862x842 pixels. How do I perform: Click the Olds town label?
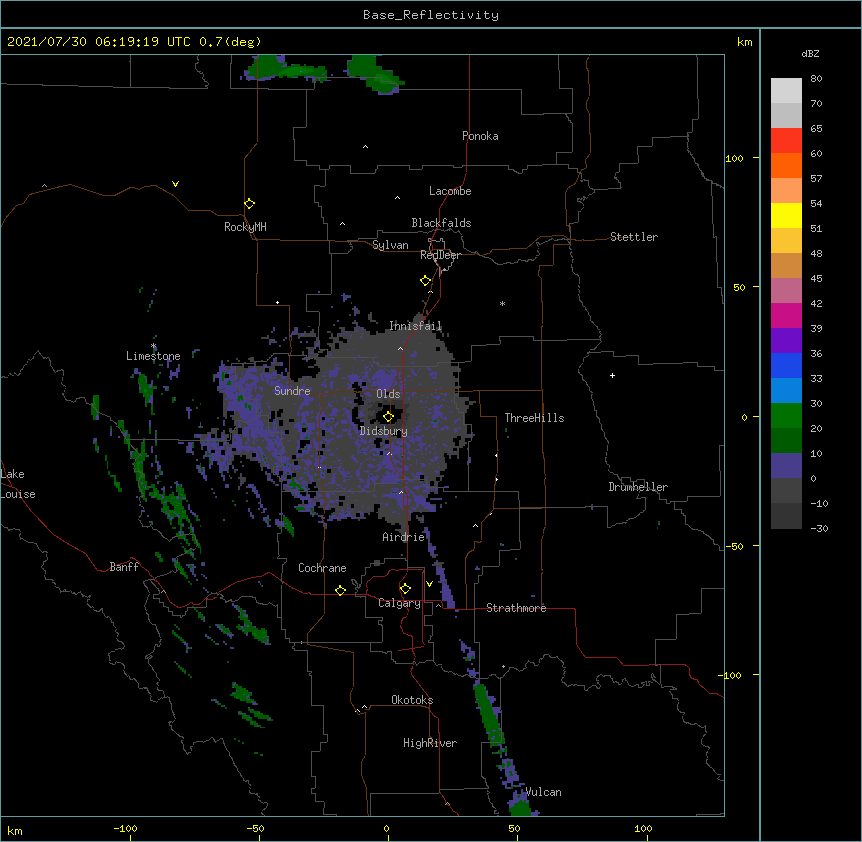coord(388,394)
